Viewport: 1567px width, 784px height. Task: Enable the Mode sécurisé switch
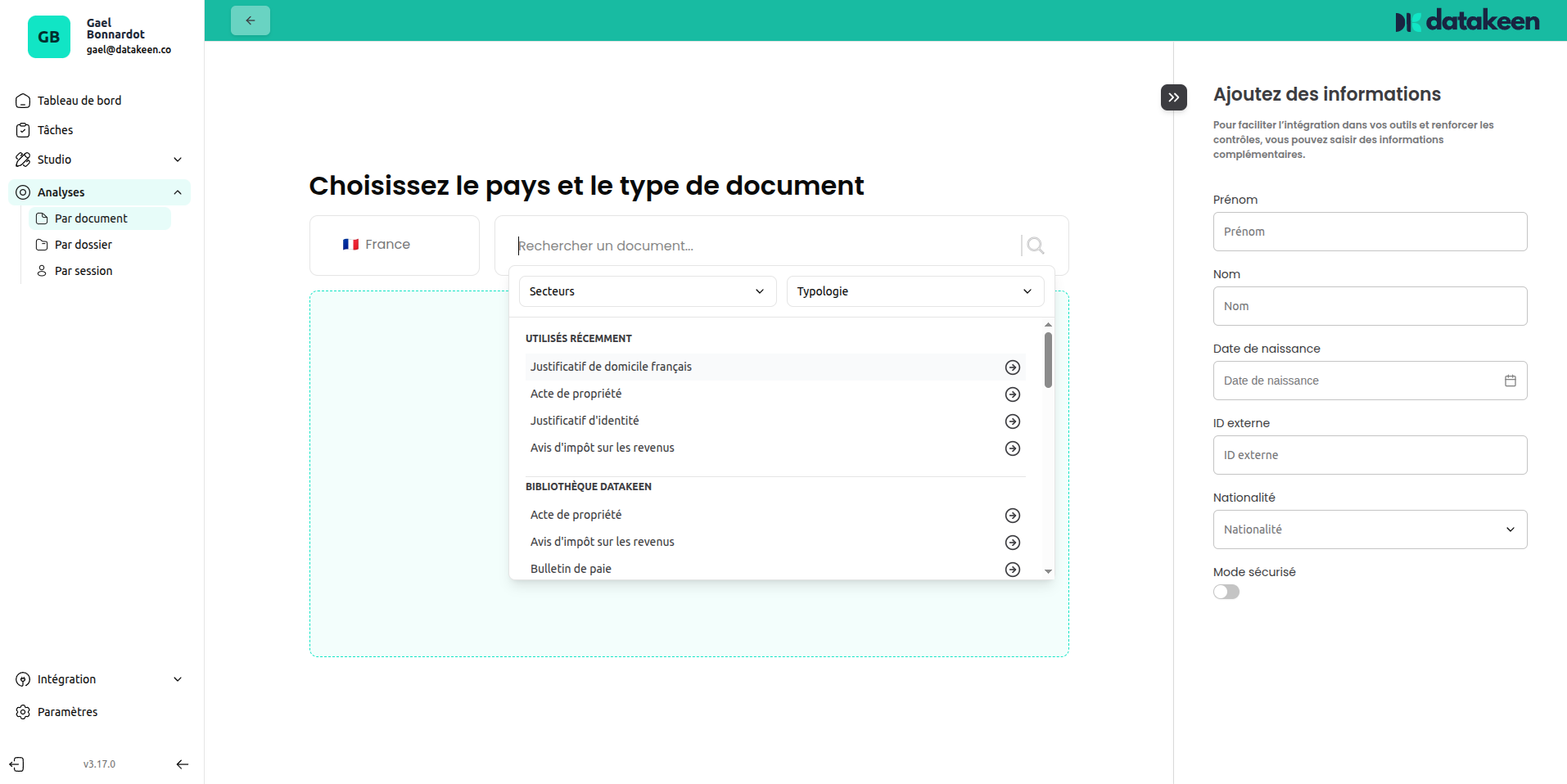[1226, 591]
